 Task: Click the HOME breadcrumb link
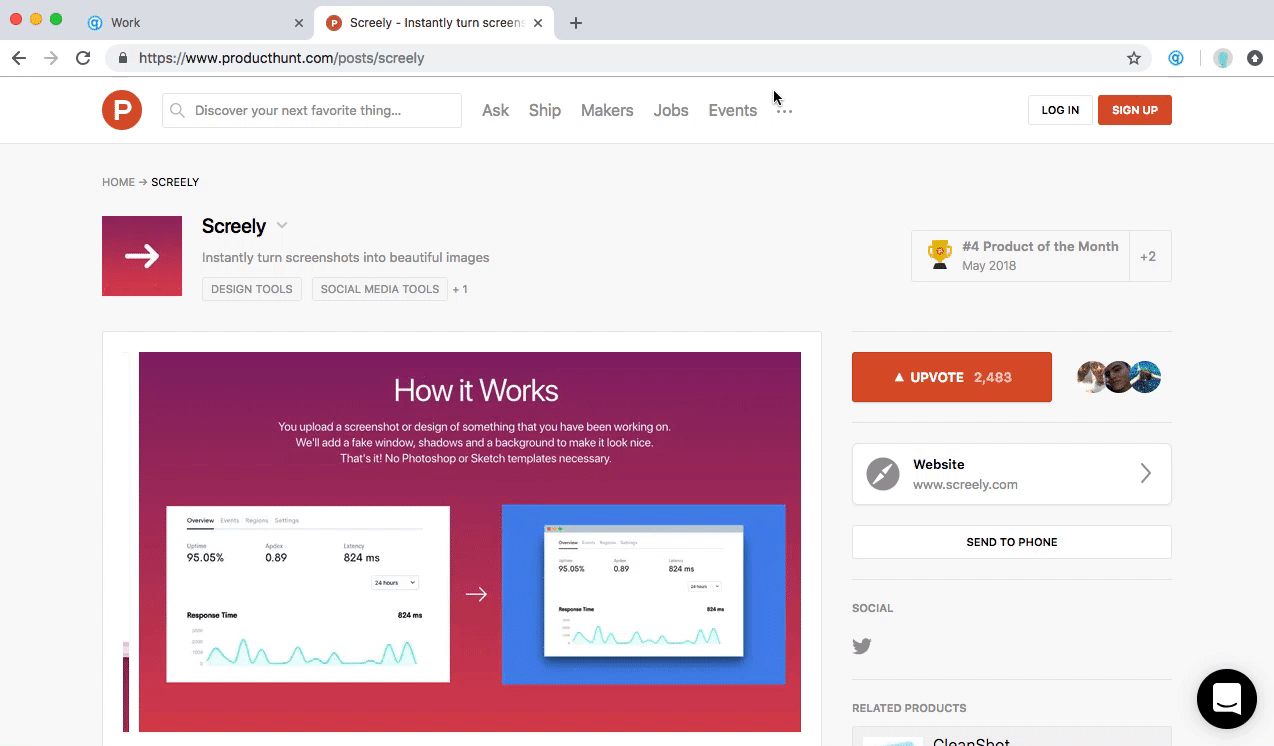click(118, 182)
